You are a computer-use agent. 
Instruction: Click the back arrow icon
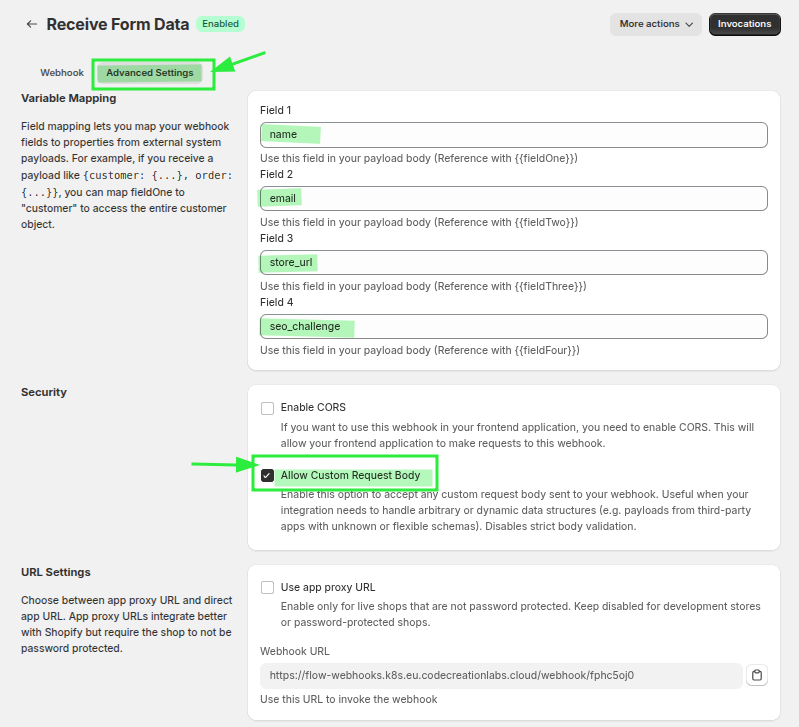click(32, 24)
